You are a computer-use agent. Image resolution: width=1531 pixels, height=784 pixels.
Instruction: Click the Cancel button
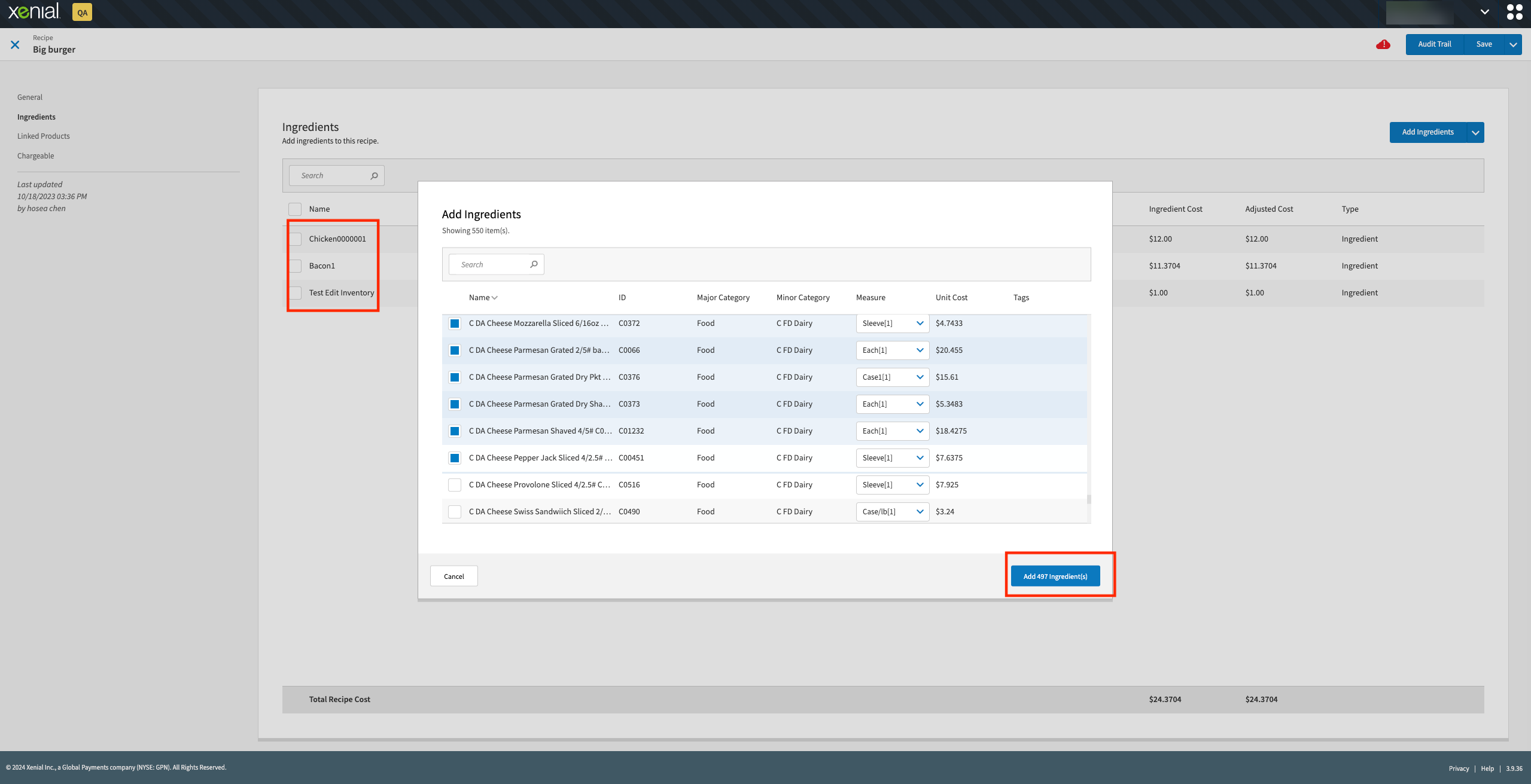point(453,576)
